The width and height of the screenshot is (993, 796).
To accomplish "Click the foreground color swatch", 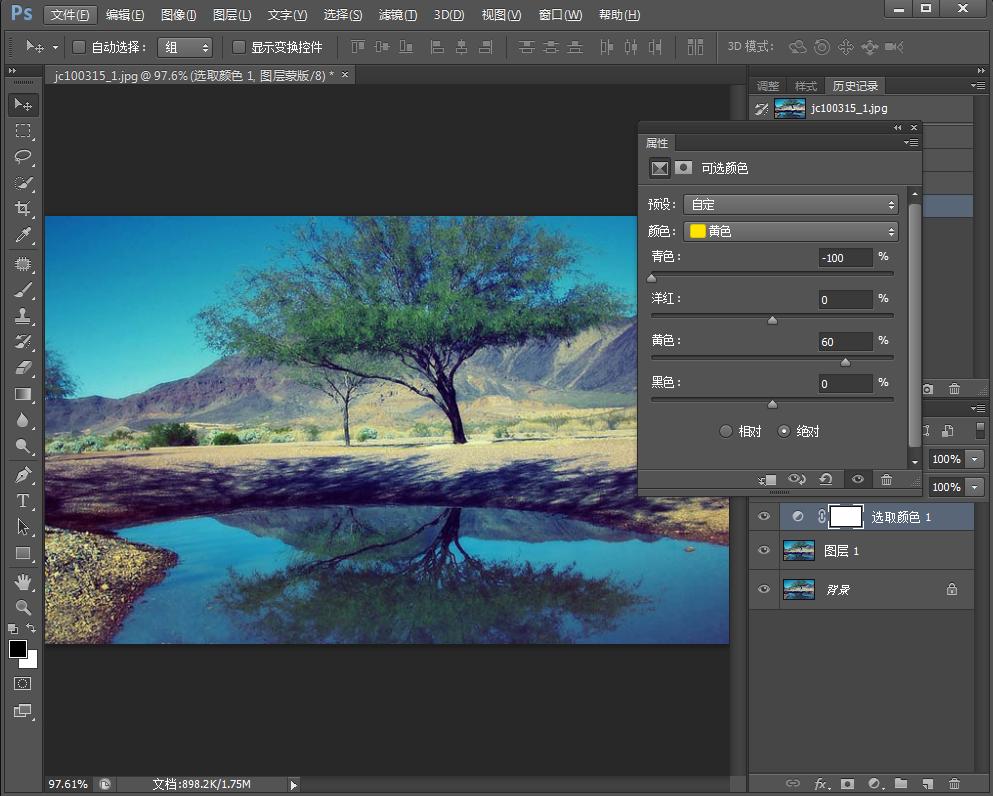I will [x=17, y=648].
